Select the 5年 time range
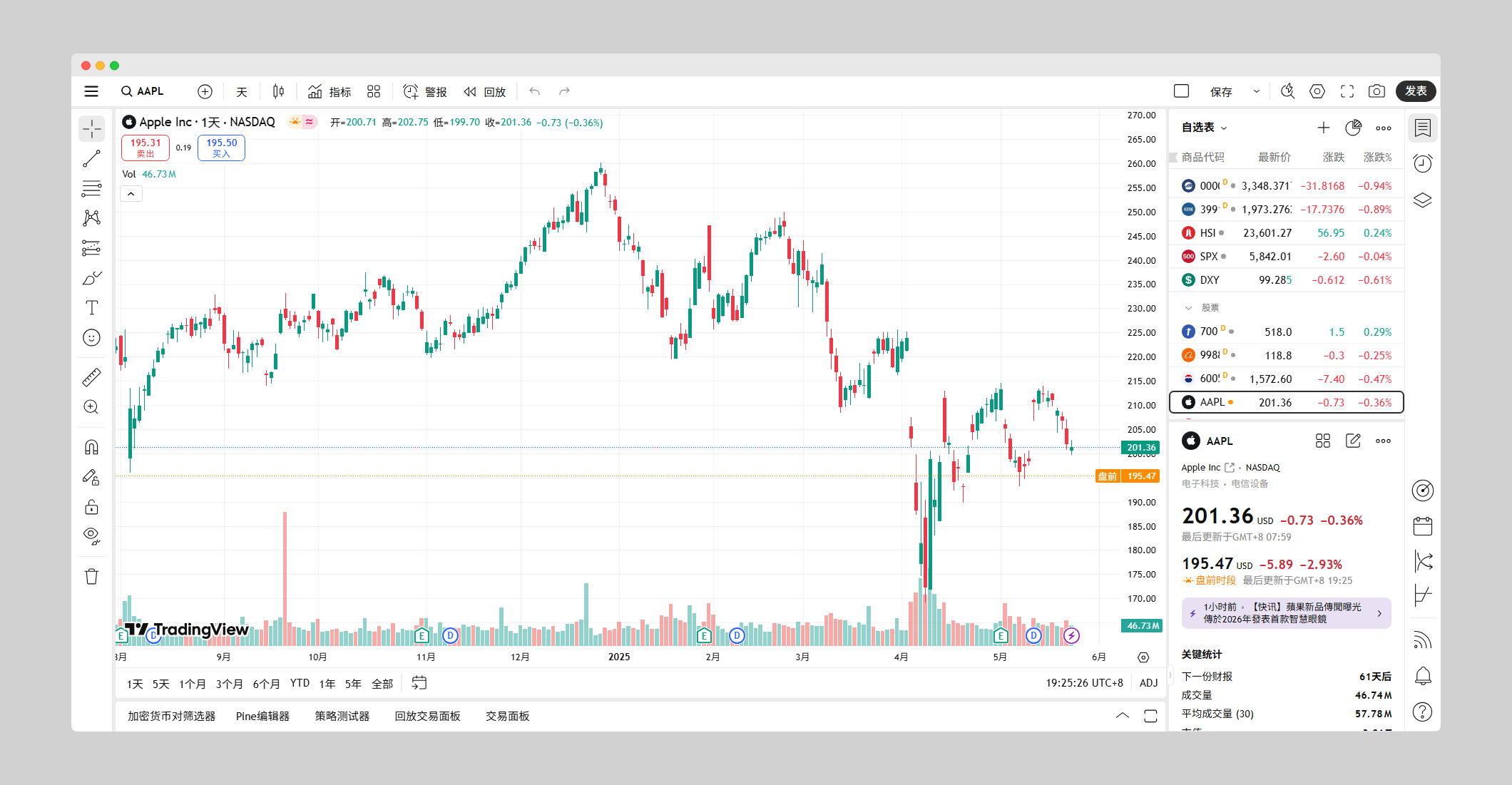This screenshot has width=1512, height=785. click(x=353, y=684)
